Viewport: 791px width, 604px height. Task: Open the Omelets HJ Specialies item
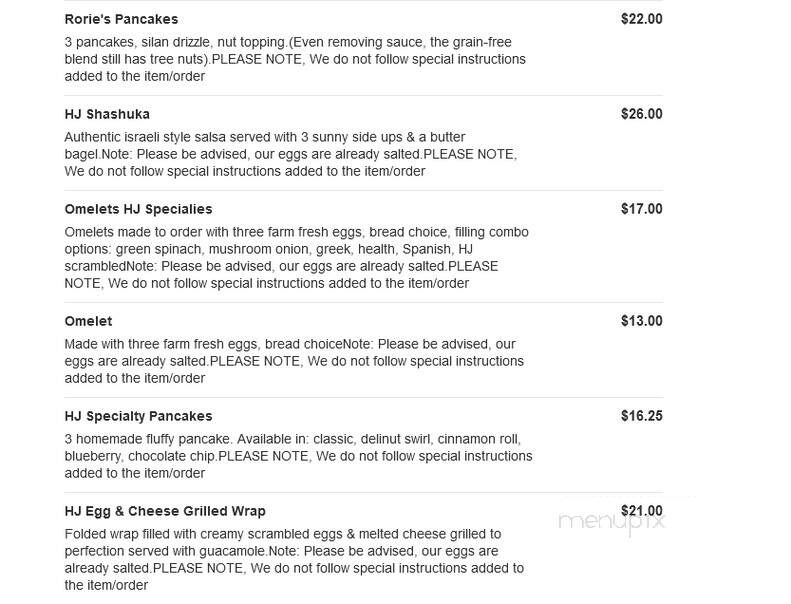point(138,209)
